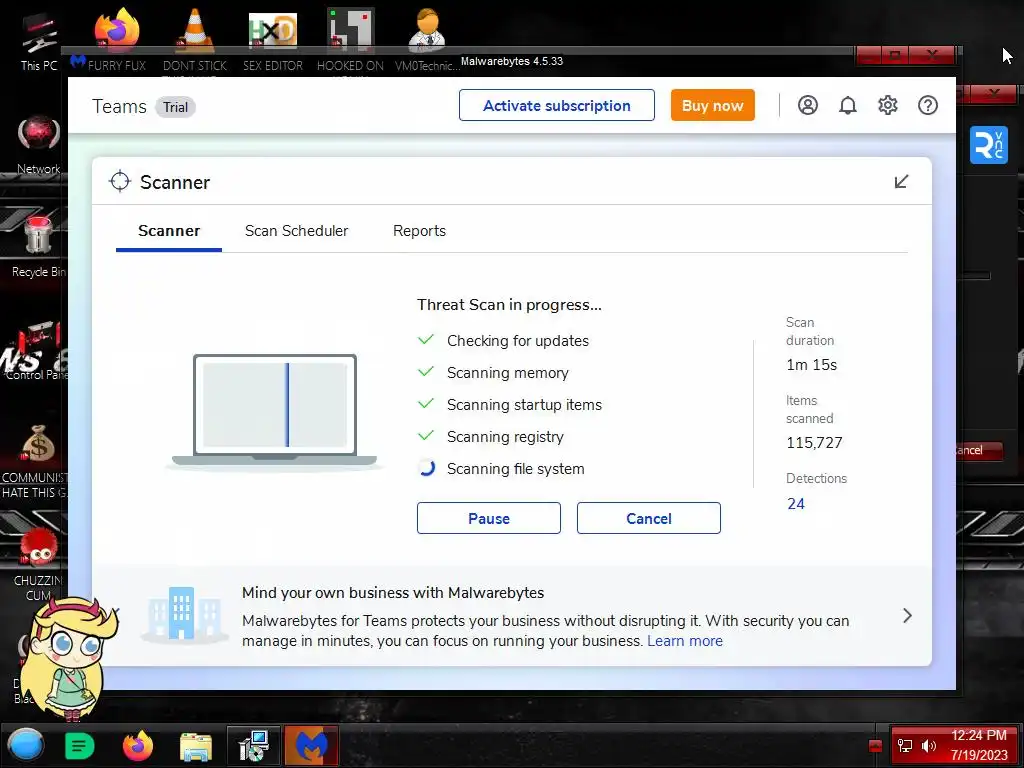
Task: Open VLC cone DONT STICK shortcut
Action: pyautogui.click(x=195, y=40)
